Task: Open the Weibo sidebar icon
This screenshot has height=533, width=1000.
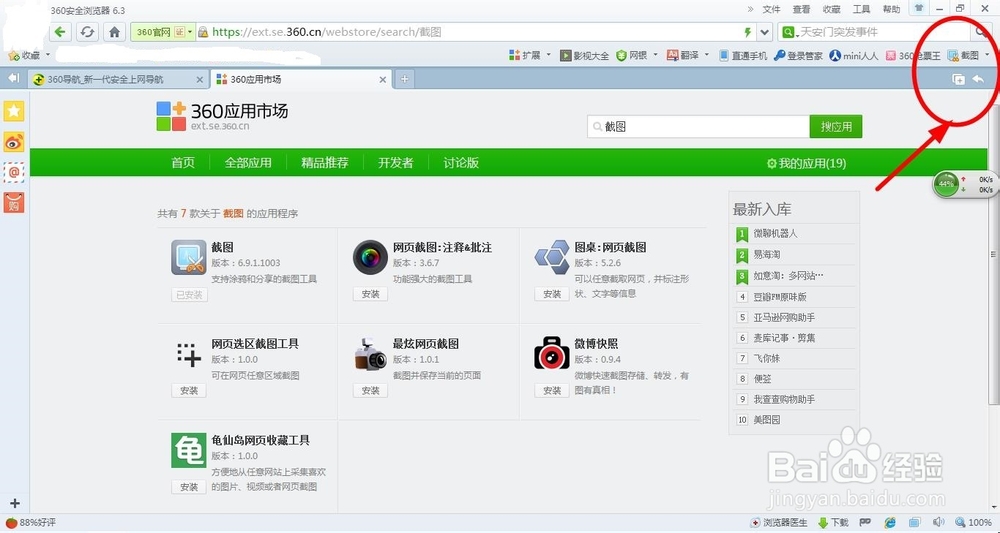Action: click(14, 142)
